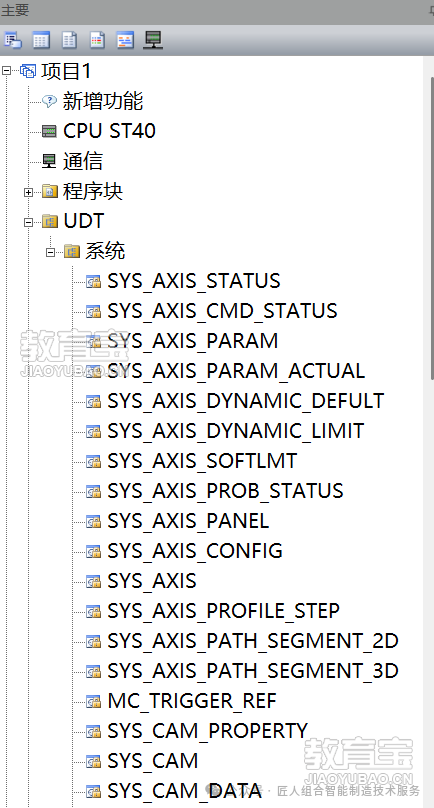Viewport: 434px width, 808px height.
Task: Click the CPU ST40 module icon
Action: 49,131
